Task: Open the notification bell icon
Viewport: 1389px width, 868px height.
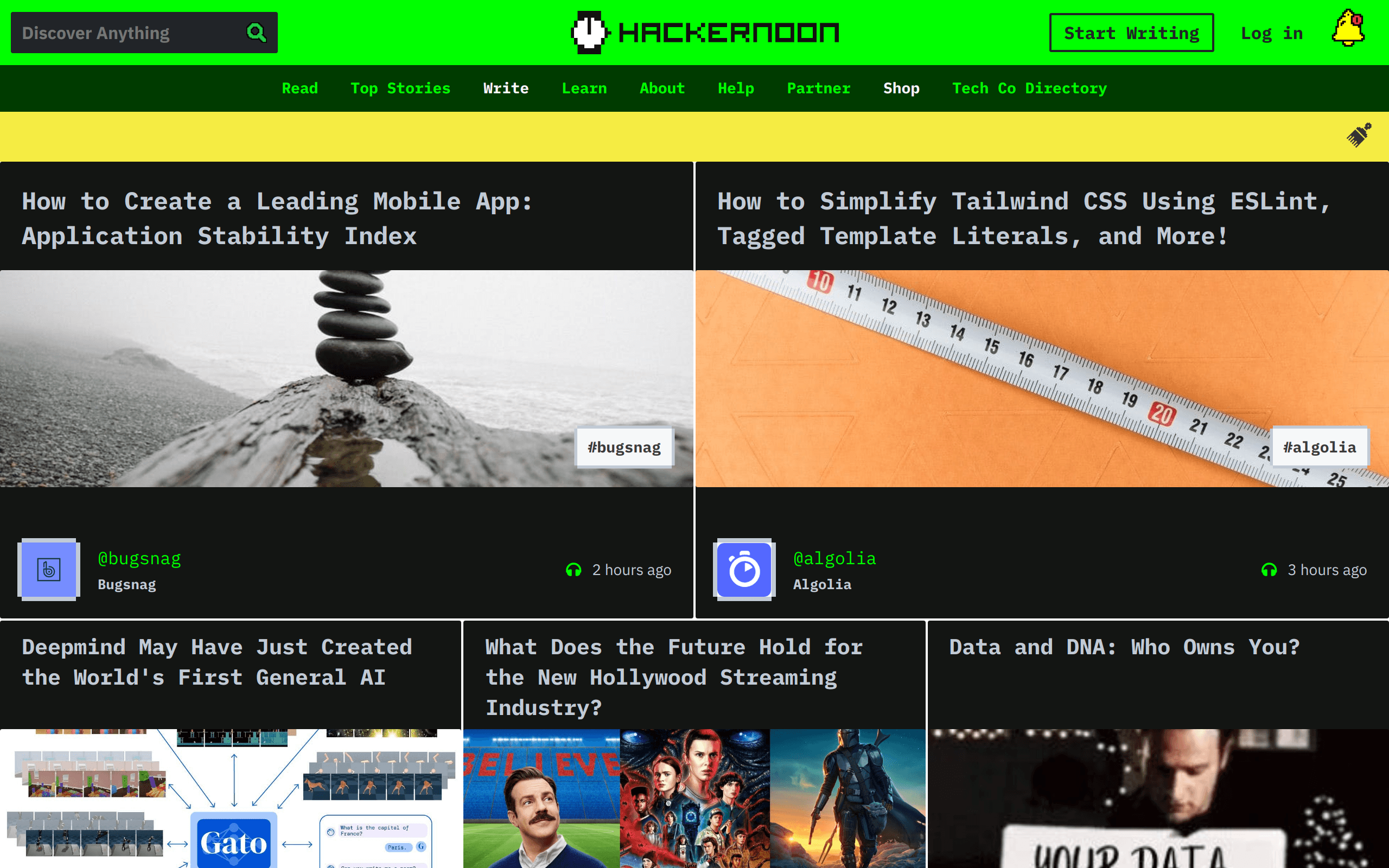Action: pyautogui.click(x=1348, y=29)
